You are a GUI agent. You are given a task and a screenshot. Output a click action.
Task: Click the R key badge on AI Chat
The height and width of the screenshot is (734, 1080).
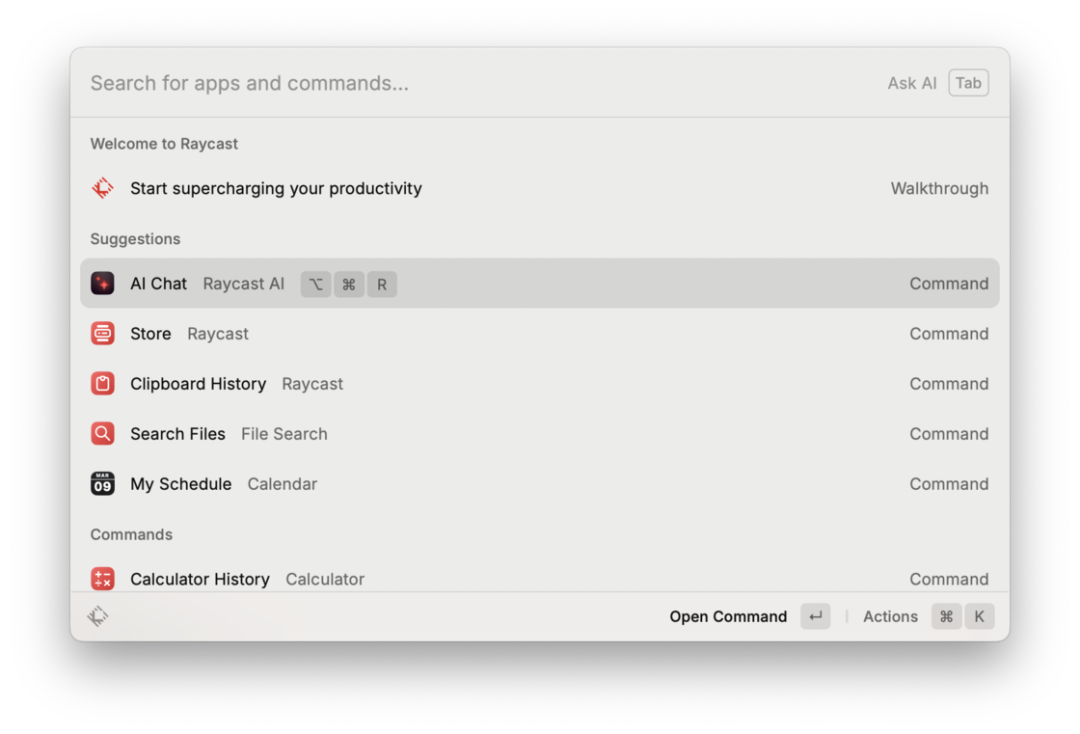pos(382,284)
